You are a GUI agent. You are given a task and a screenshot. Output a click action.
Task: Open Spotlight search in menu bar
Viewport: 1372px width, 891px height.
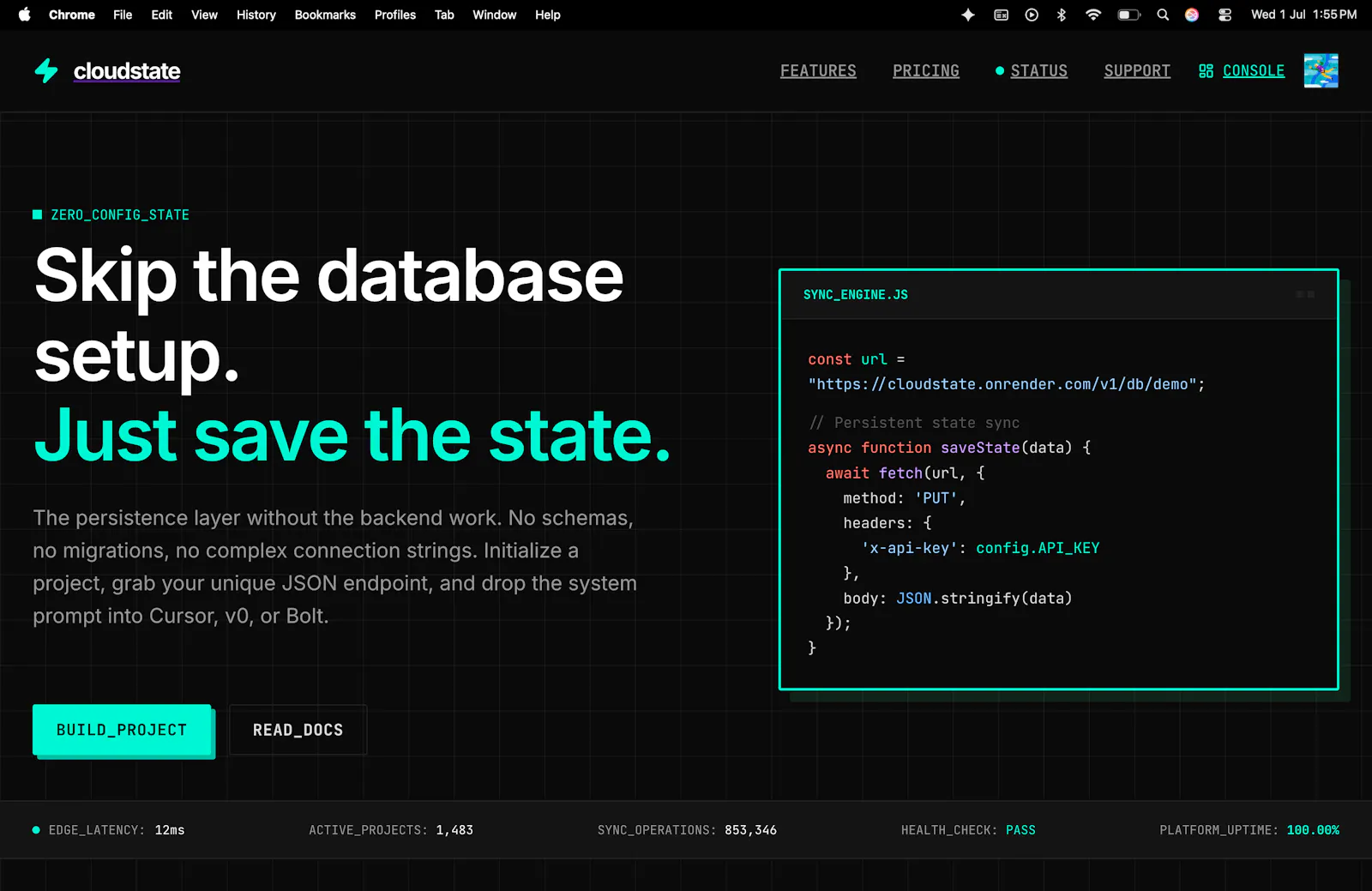click(1163, 15)
